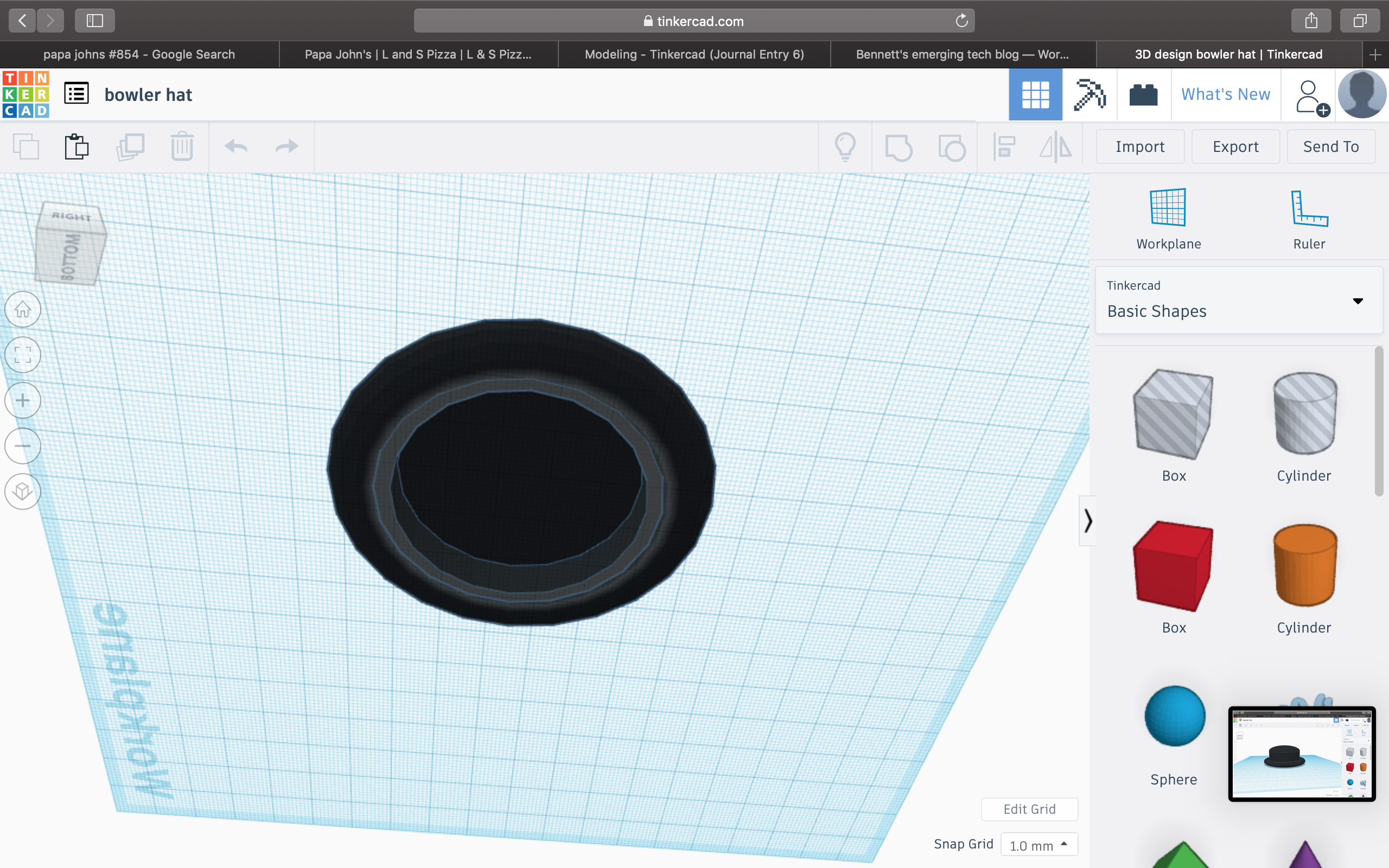Viewport: 1389px width, 868px height.
Task: Select the Mirror tool icon
Action: (1055, 147)
